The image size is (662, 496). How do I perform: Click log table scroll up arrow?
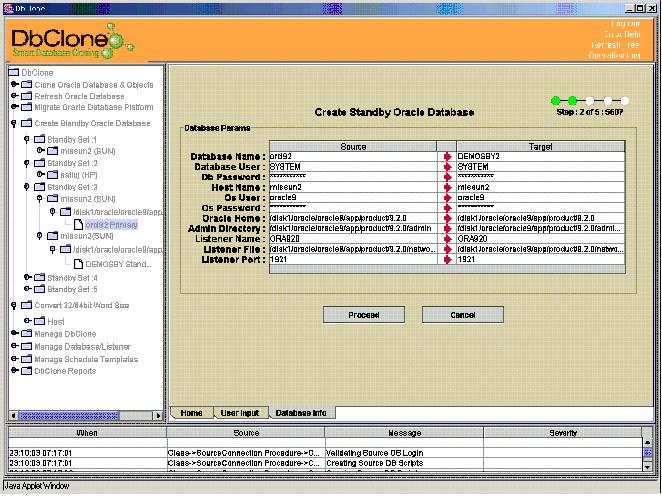[647, 442]
